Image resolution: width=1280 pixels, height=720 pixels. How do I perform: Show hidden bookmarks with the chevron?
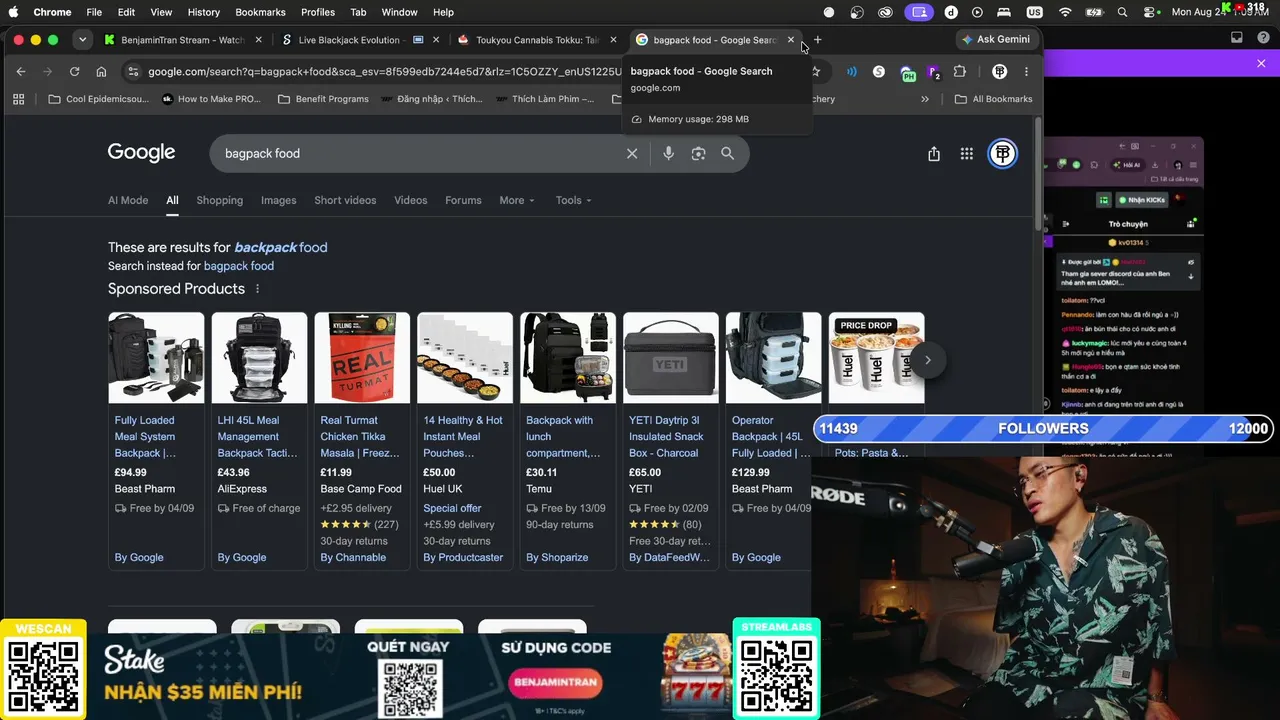pos(925,99)
